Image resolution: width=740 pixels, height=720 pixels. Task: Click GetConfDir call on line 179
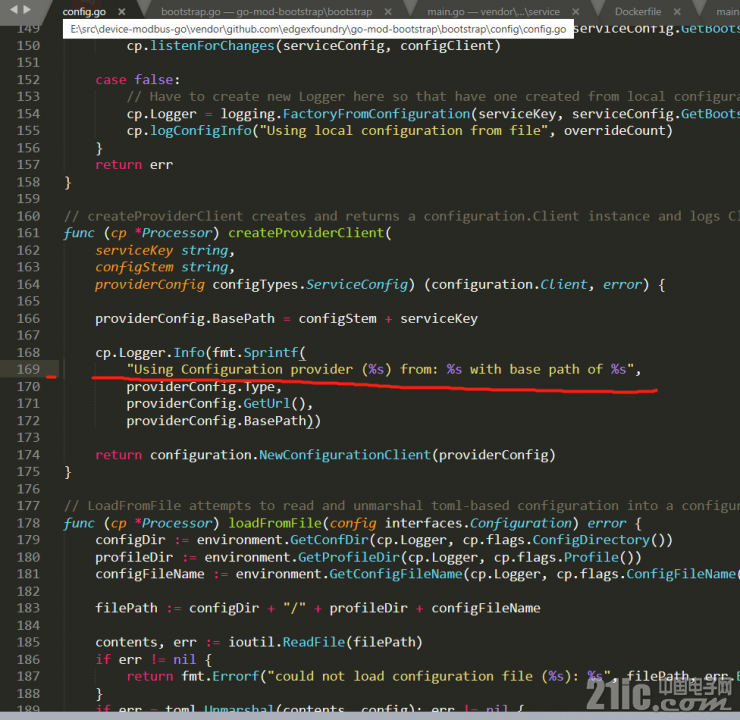click(x=329, y=540)
